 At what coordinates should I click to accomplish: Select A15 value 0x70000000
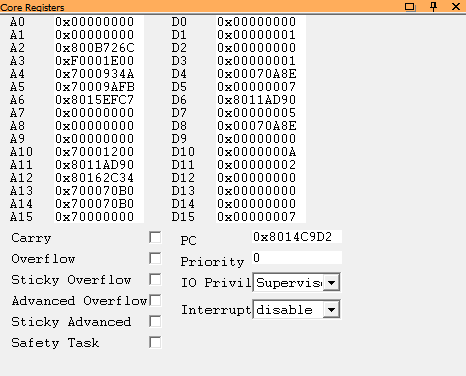point(99,217)
